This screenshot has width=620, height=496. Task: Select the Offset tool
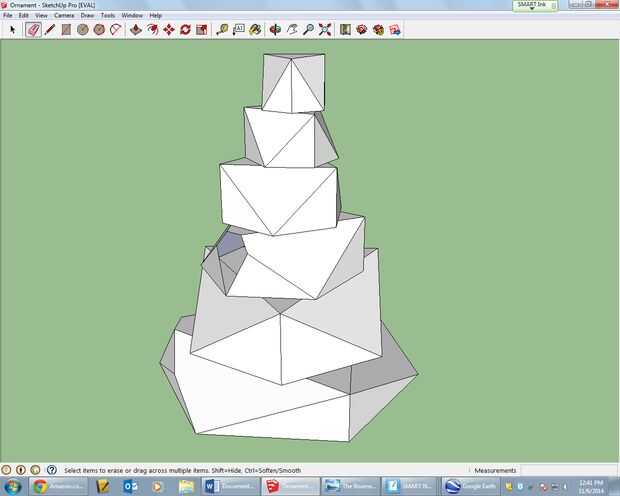click(x=152, y=30)
